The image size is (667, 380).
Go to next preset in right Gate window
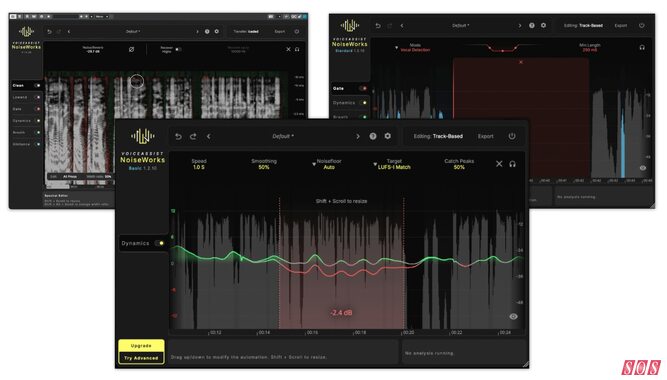[x=520, y=26]
